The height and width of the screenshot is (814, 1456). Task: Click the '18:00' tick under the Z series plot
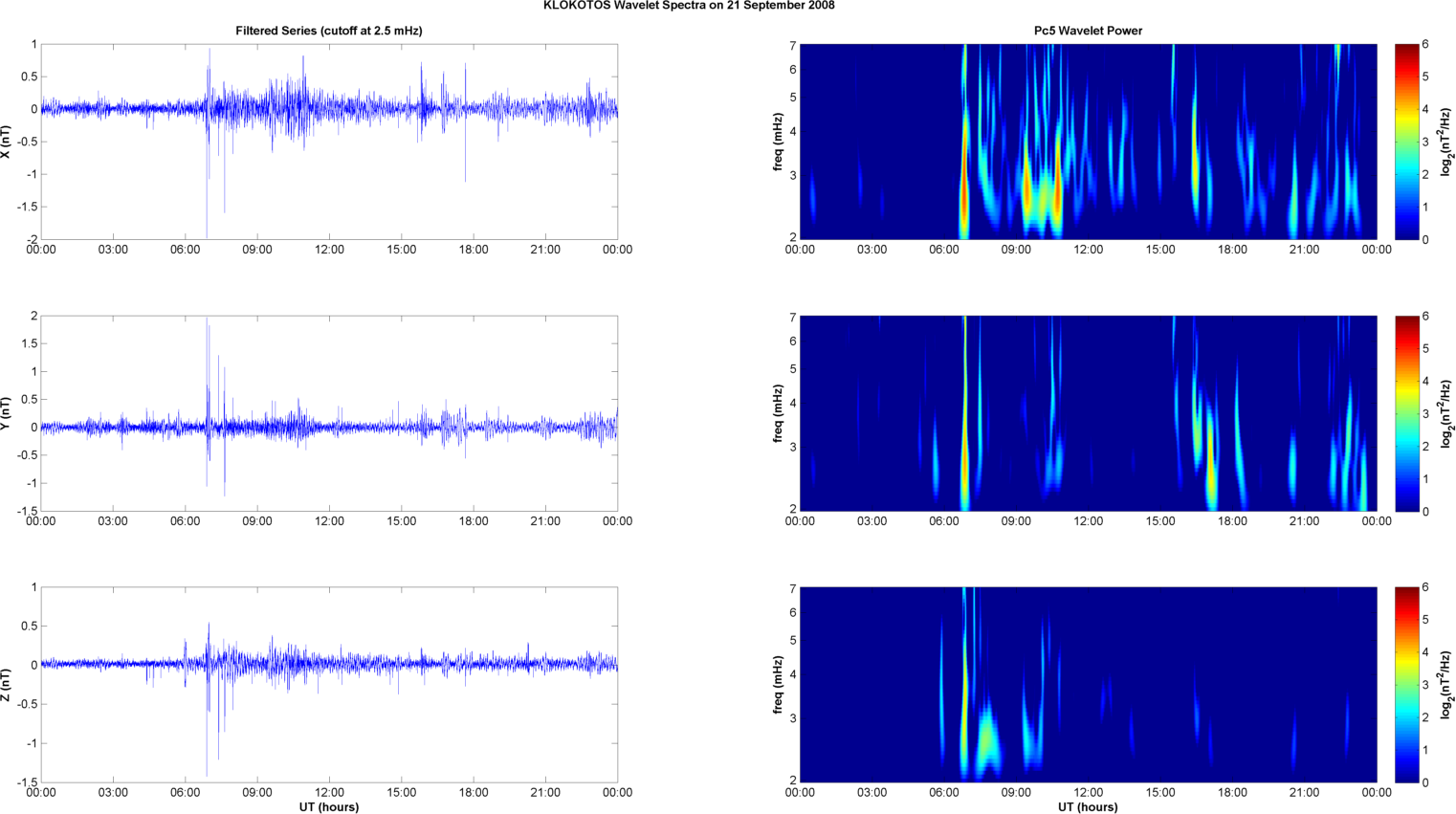pyautogui.click(x=474, y=793)
